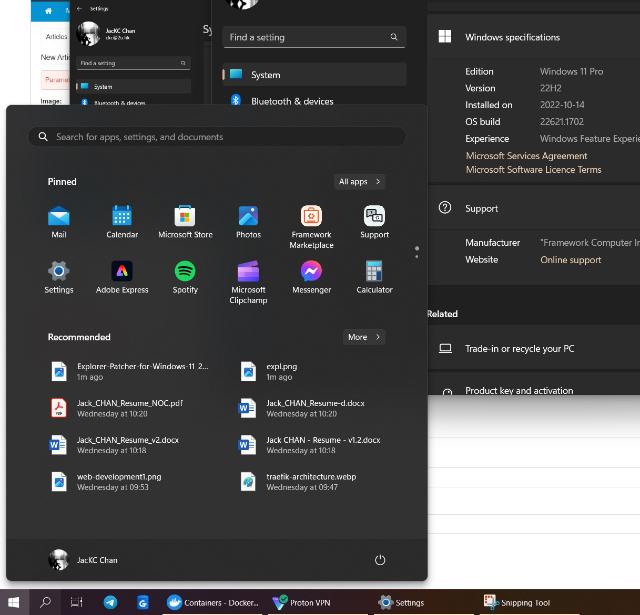This screenshot has height=615, width=640.
Task: Open the Photos app
Action: 248,222
